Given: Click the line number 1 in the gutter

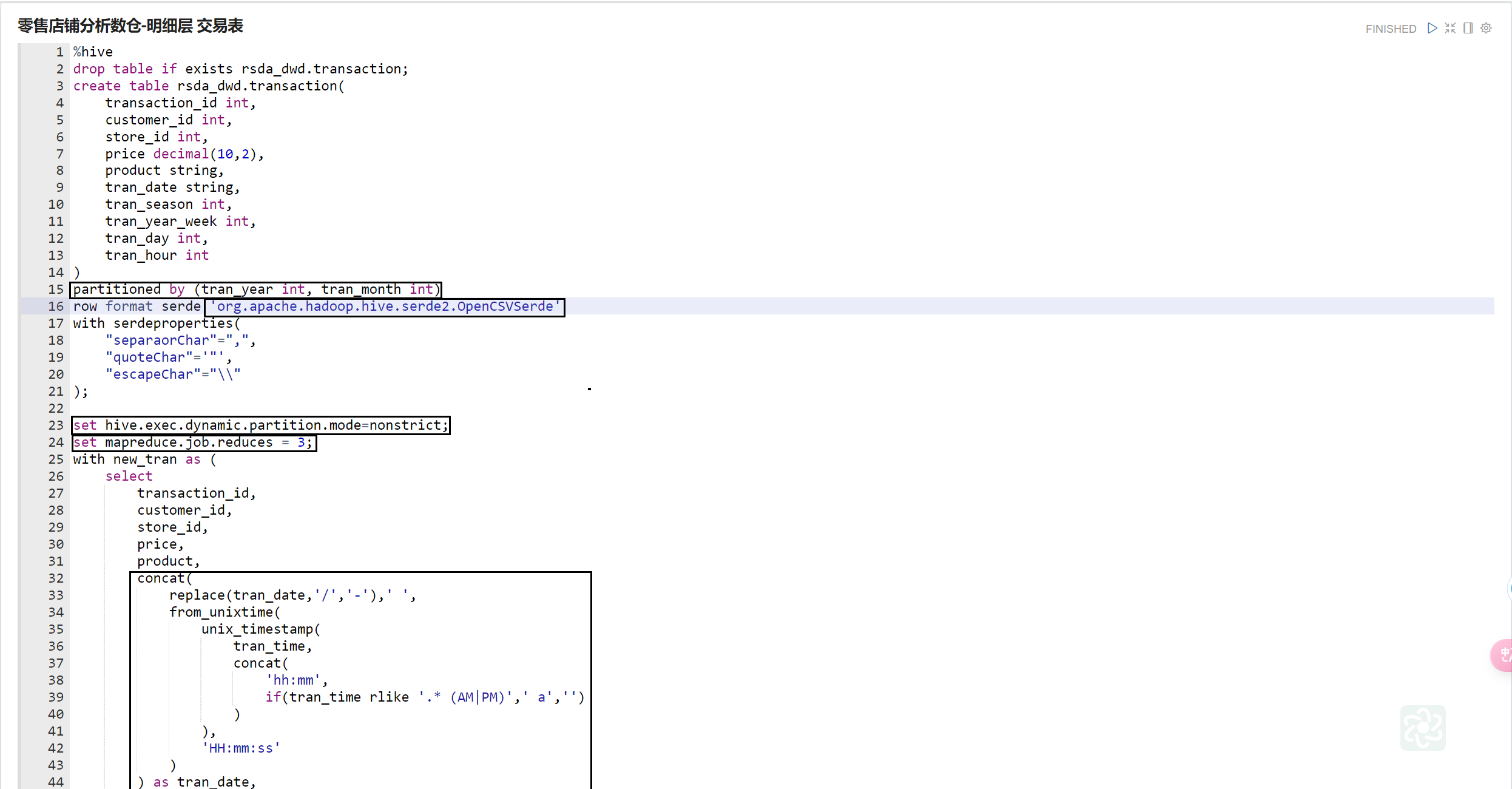Looking at the screenshot, I should [59, 52].
